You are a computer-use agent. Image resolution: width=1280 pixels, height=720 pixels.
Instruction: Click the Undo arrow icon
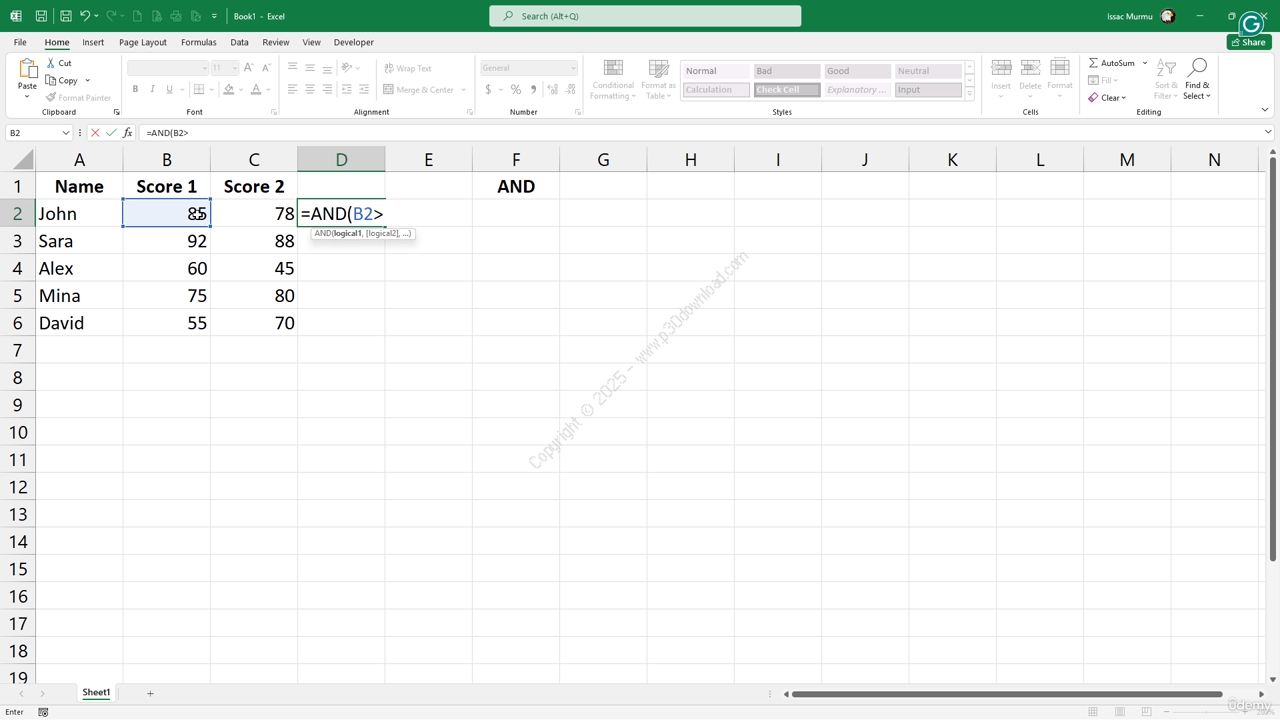85,16
